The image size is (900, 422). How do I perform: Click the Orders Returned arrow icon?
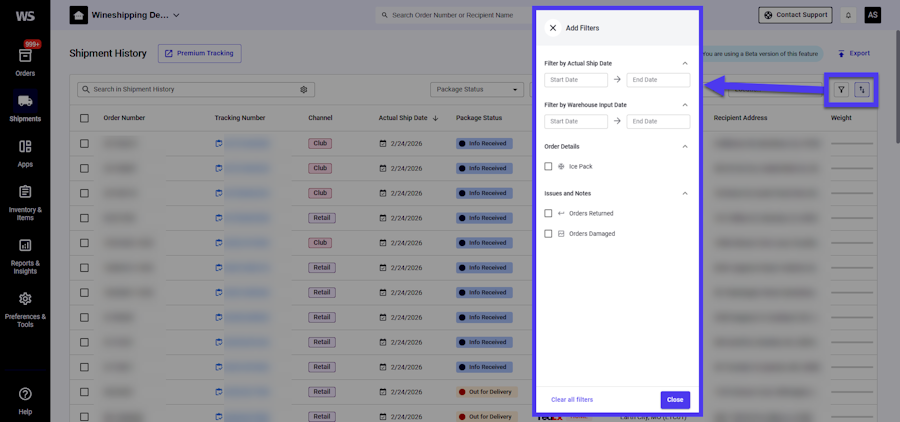point(561,214)
